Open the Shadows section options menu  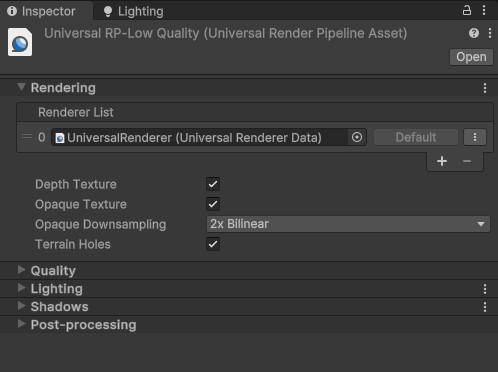click(x=485, y=307)
